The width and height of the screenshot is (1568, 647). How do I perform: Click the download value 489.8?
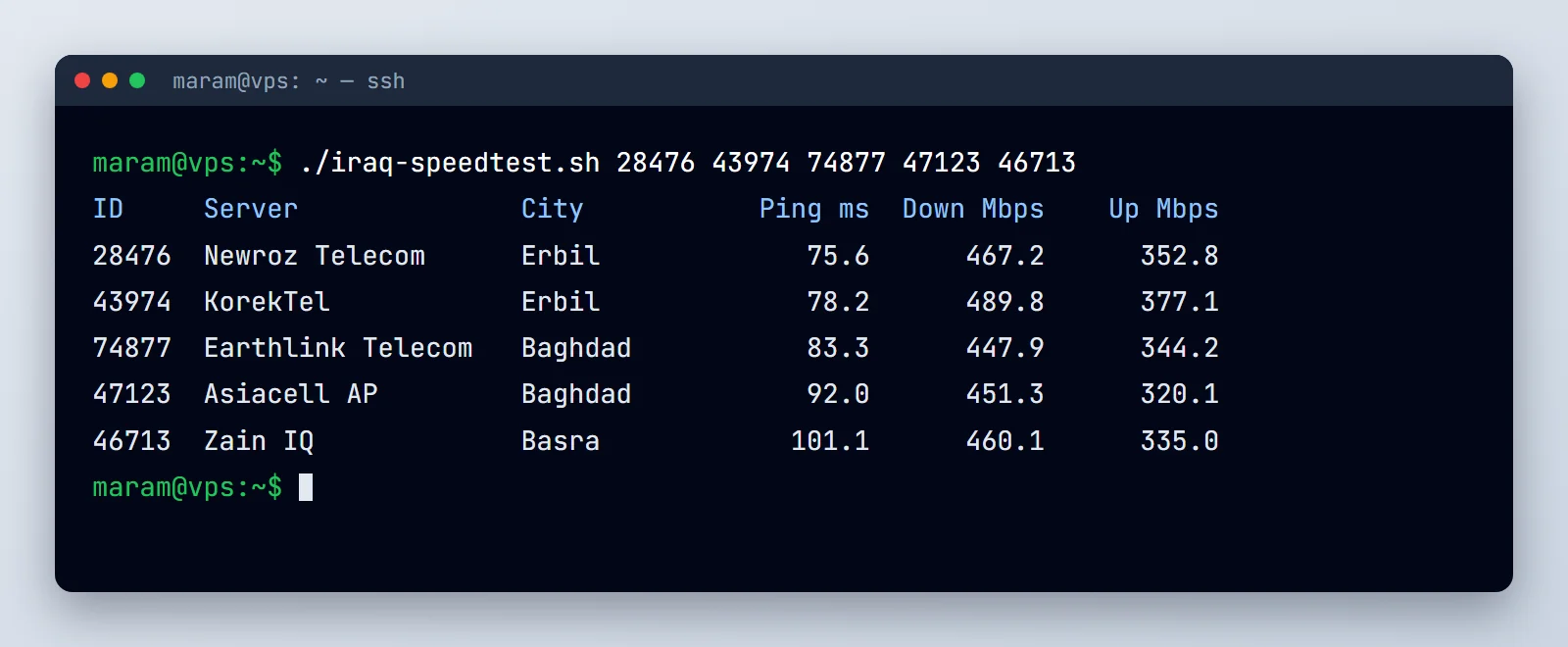[1005, 302]
